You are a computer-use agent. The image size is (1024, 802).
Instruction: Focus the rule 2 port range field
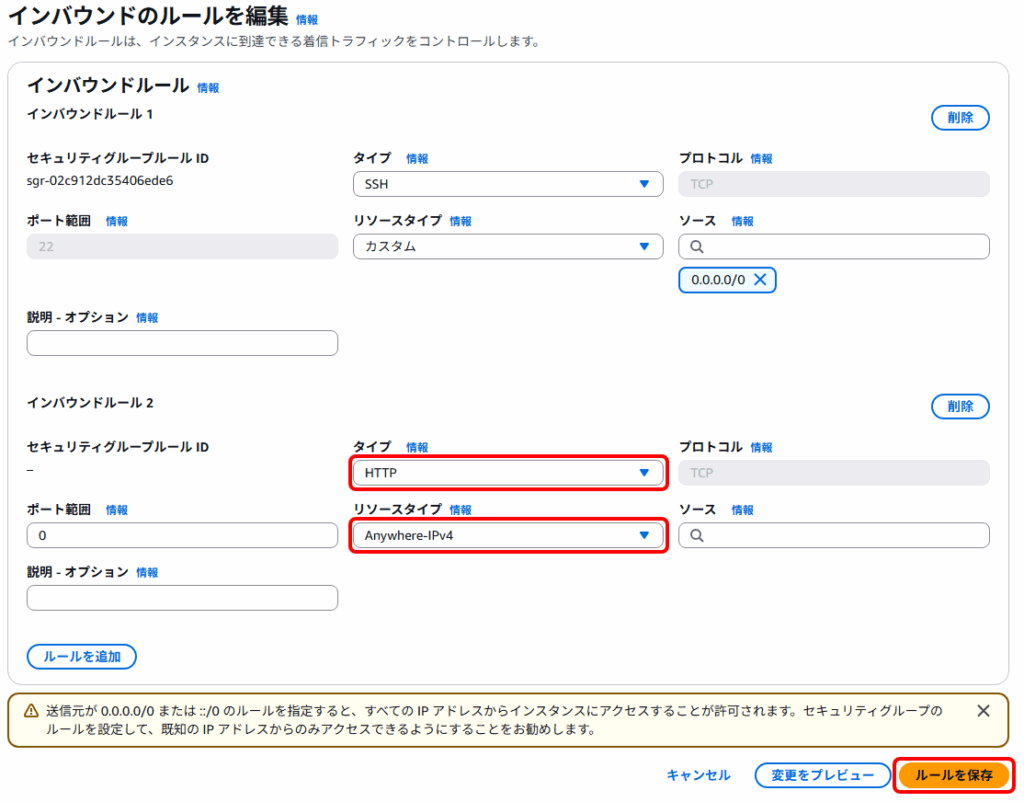pyautogui.click(x=182, y=536)
